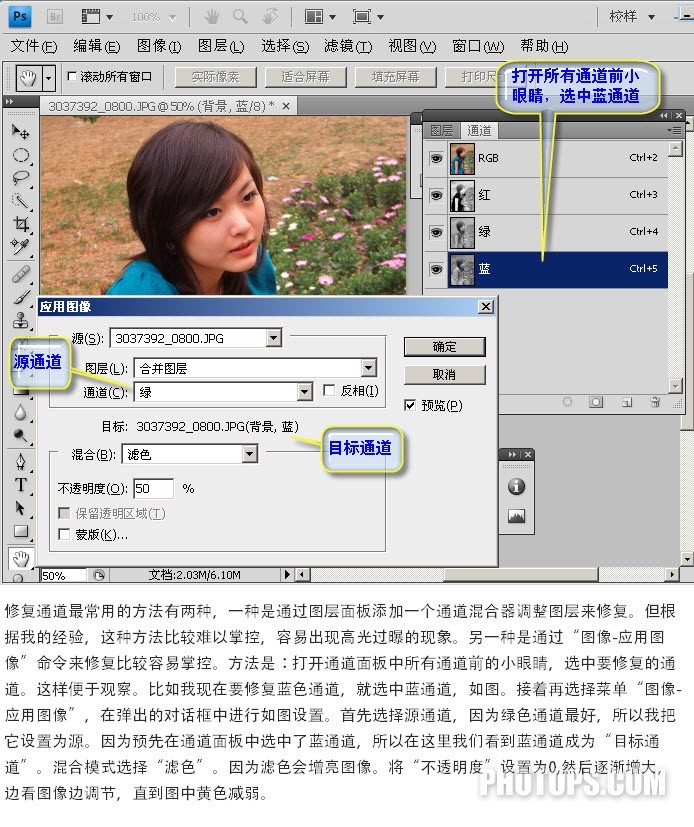
Task: Select the Dodge tool
Action: click(x=20, y=435)
